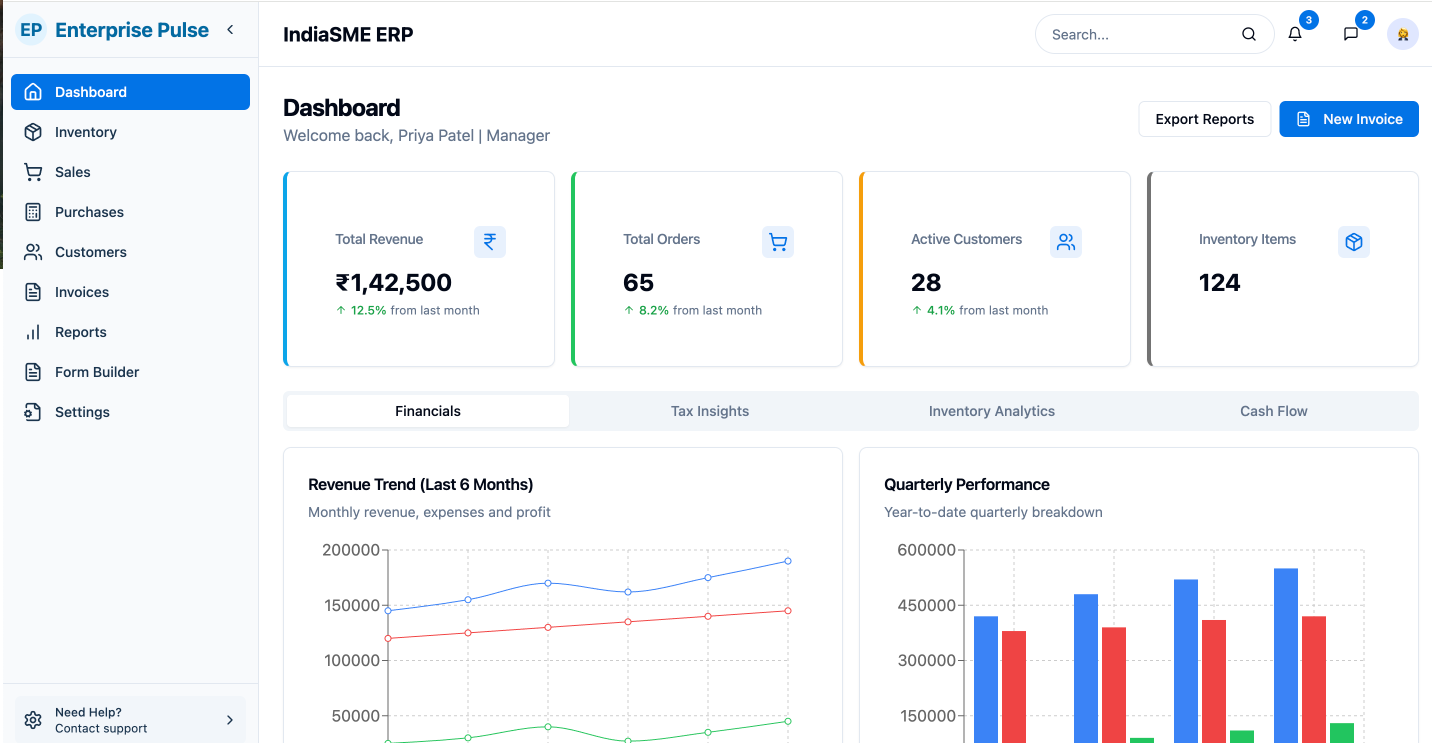Open the Invoices section

81,291
